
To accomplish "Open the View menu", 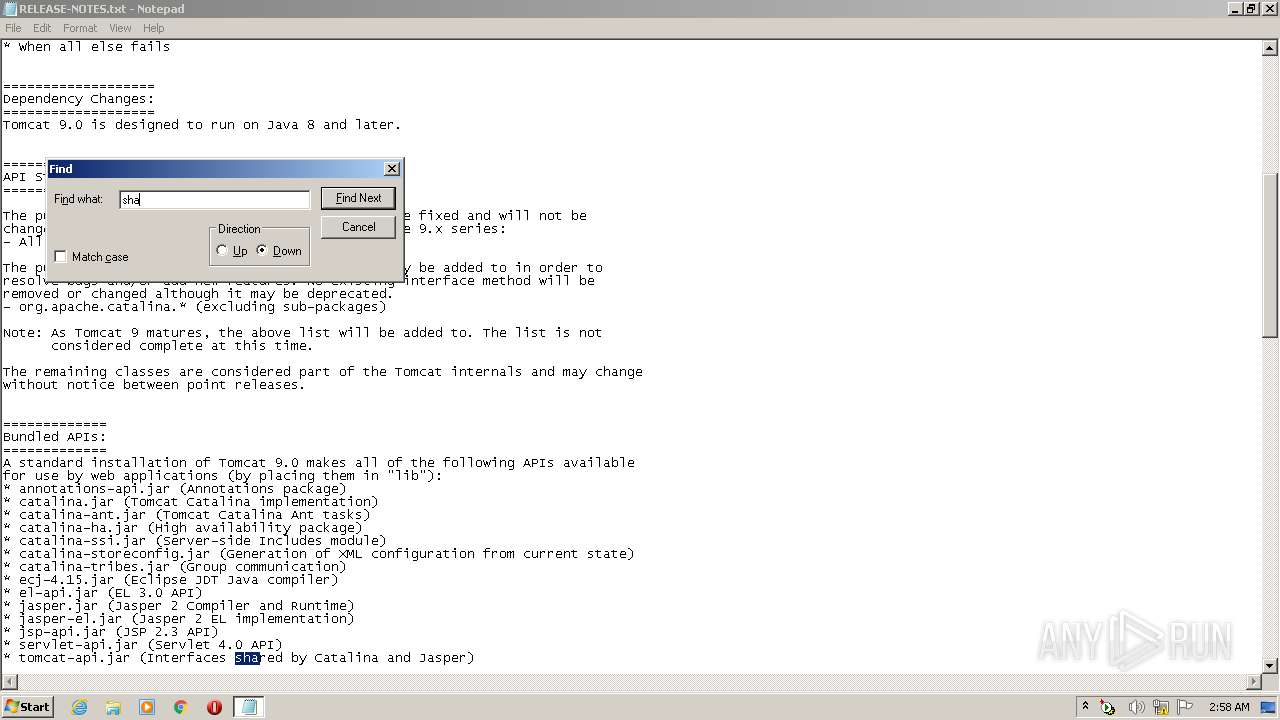I will [x=120, y=28].
